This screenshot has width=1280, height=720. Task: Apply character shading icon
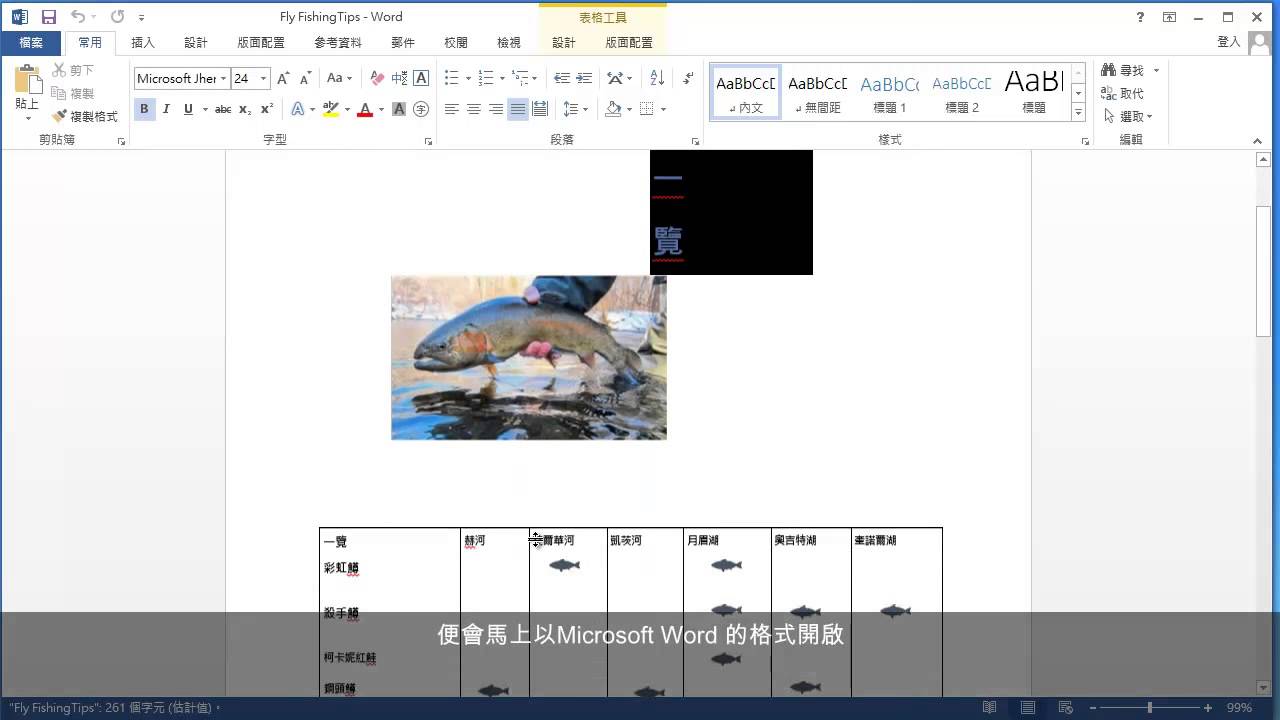coord(399,109)
